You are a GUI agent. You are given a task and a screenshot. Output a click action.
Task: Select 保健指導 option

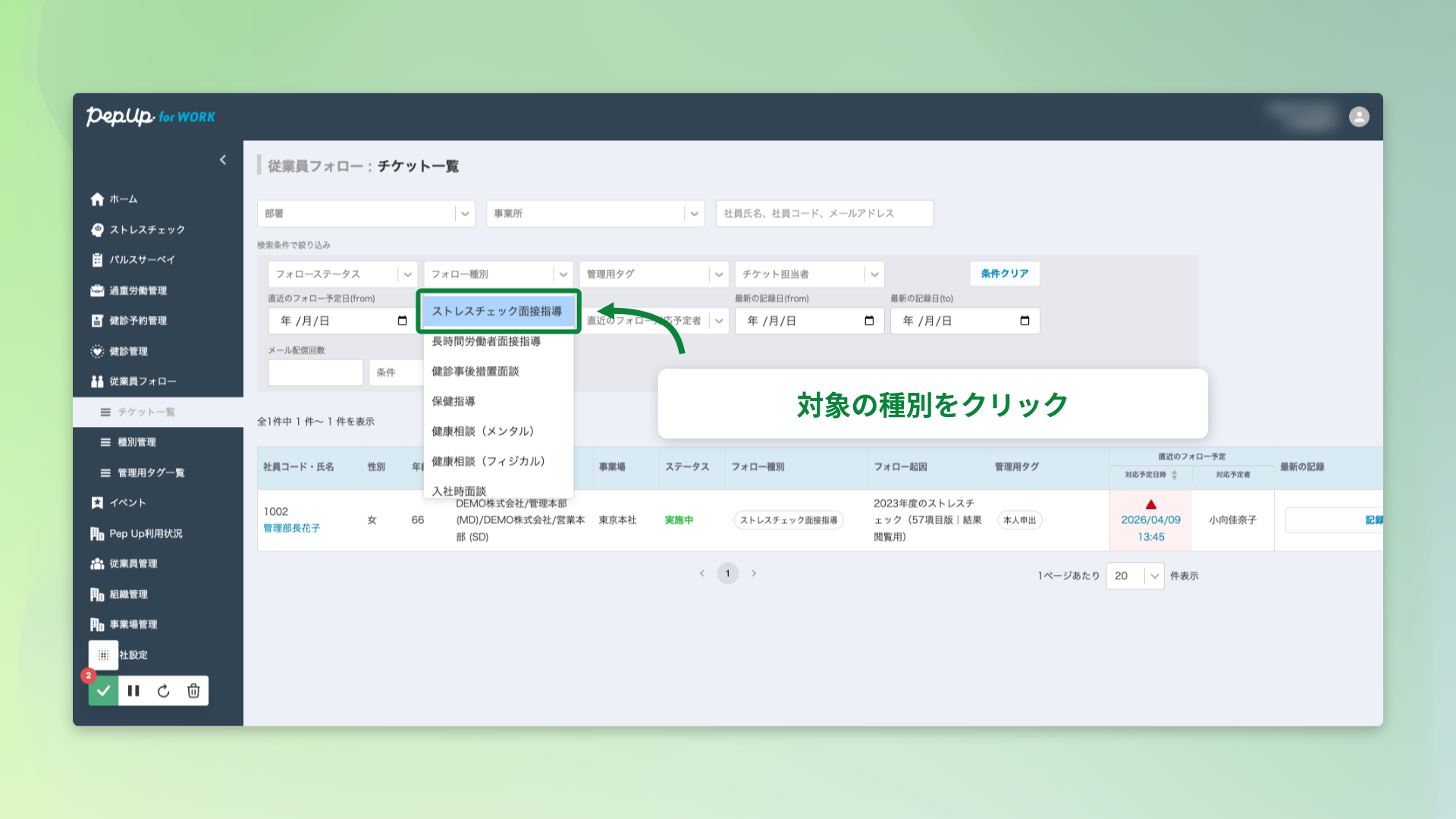498,401
